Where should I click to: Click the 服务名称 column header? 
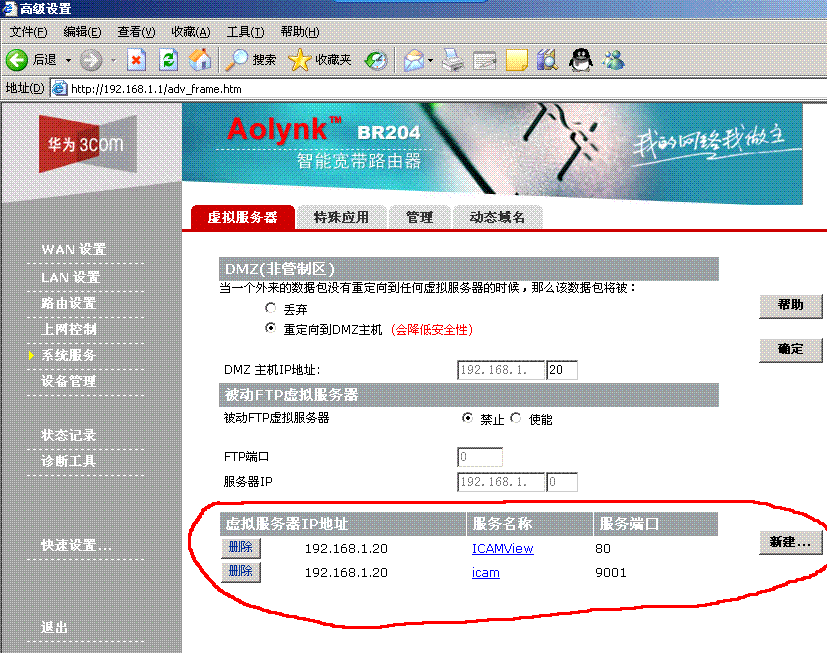coord(530,524)
